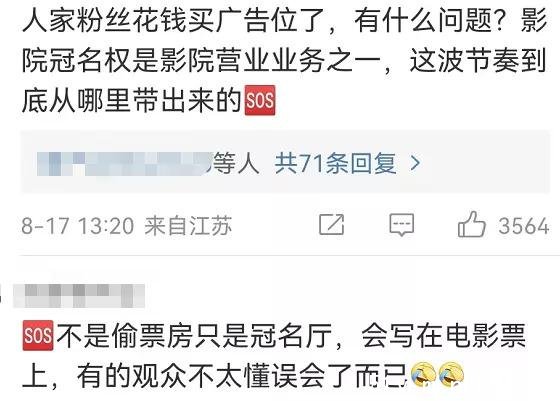This screenshot has height=401, width=560.
Task: Click the SOS emoji before 不是偷票房
Action: (x=38, y=335)
